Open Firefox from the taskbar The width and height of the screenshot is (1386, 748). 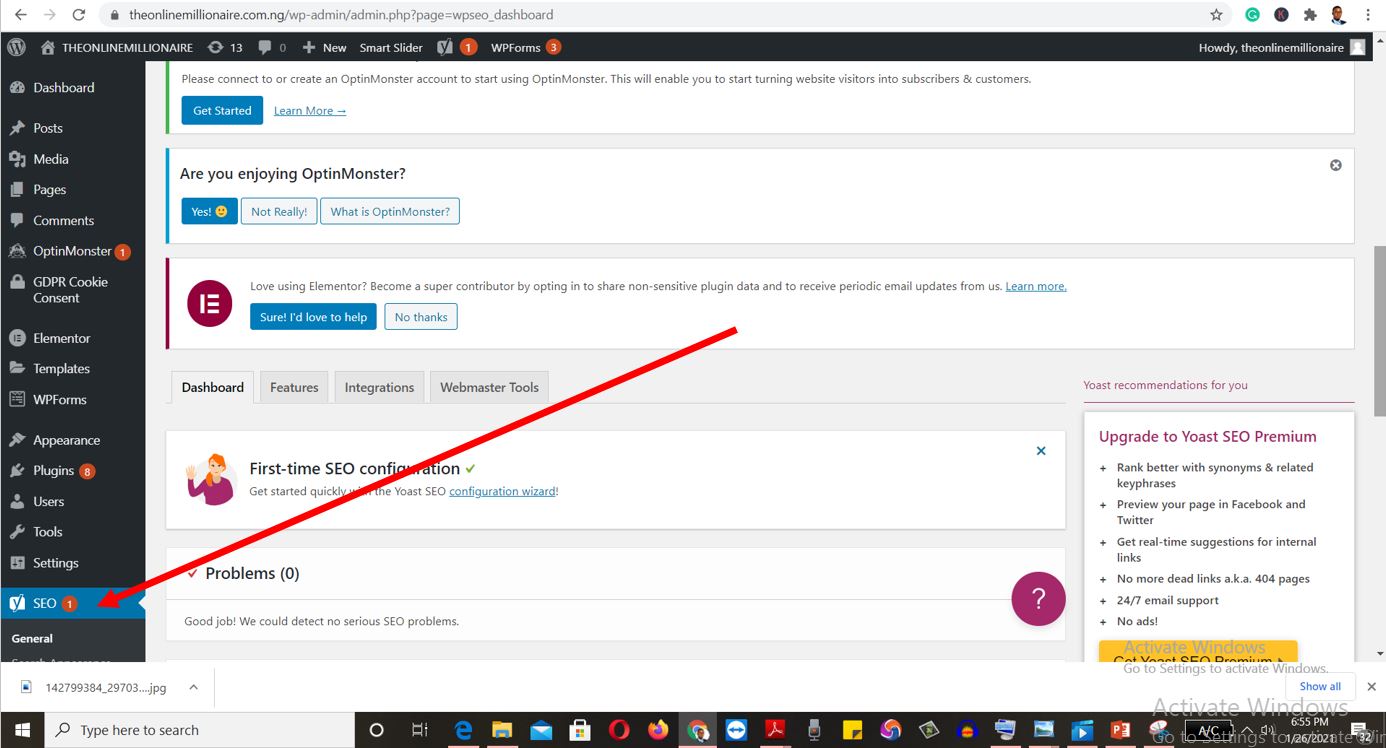coord(657,730)
